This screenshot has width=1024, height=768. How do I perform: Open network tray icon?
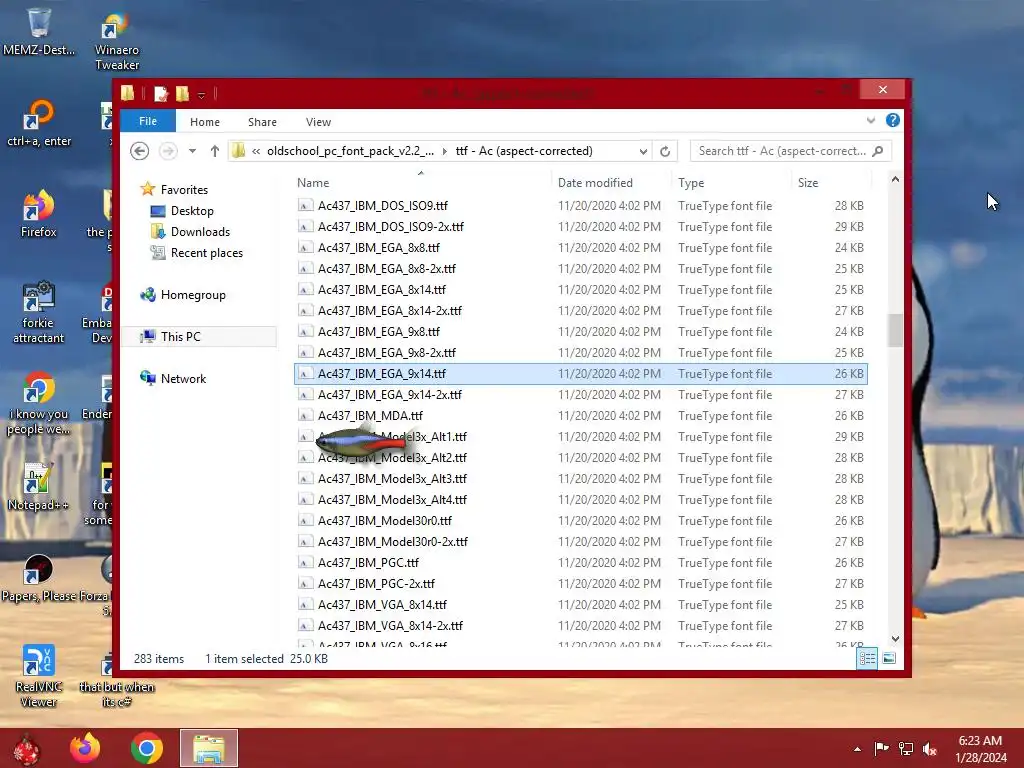pyautogui.click(x=906, y=748)
